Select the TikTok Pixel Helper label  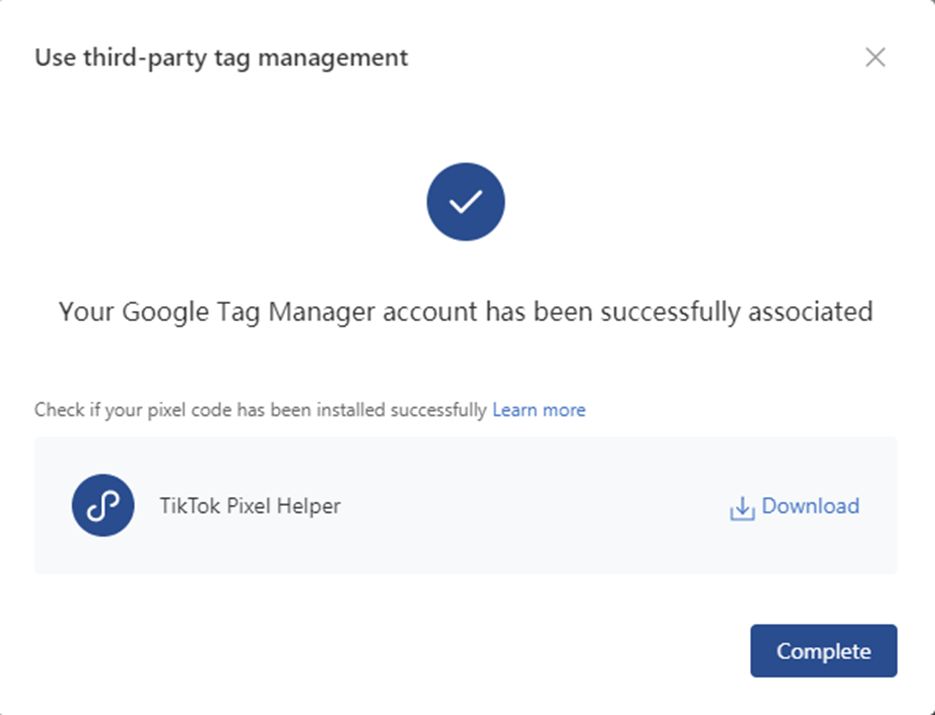point(250,506)
